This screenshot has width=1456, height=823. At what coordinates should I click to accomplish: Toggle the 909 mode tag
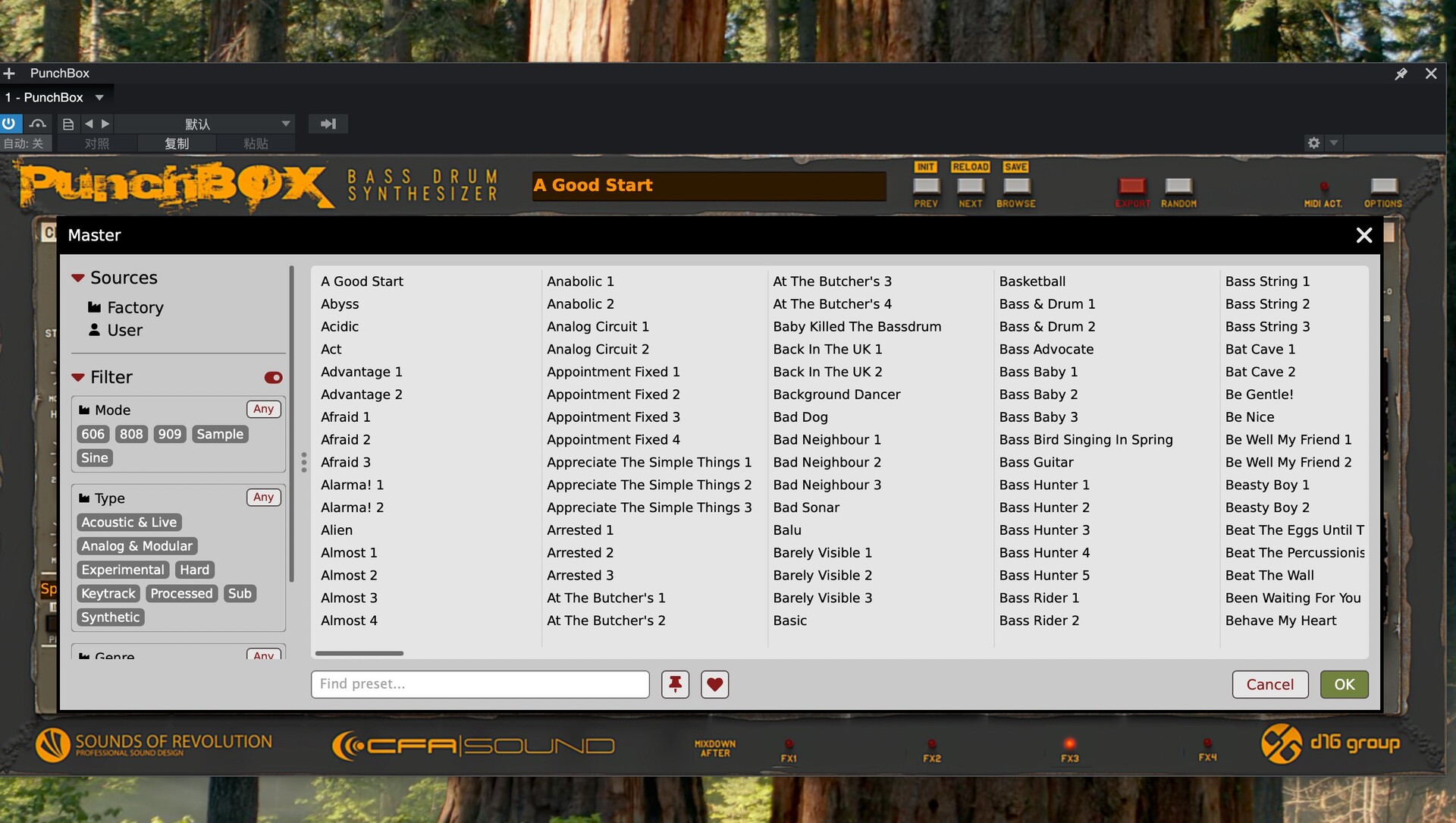tap(170, 434)
